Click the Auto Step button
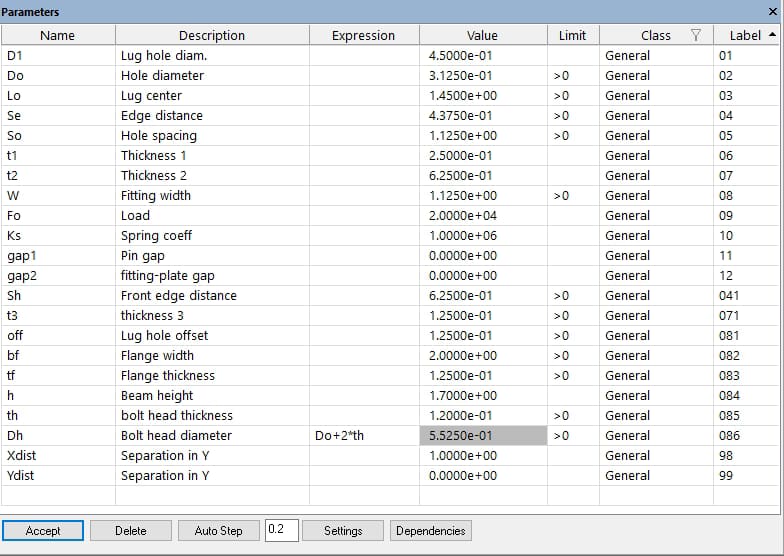Viewport: 784px width, 556px height. tap(218, 531)
